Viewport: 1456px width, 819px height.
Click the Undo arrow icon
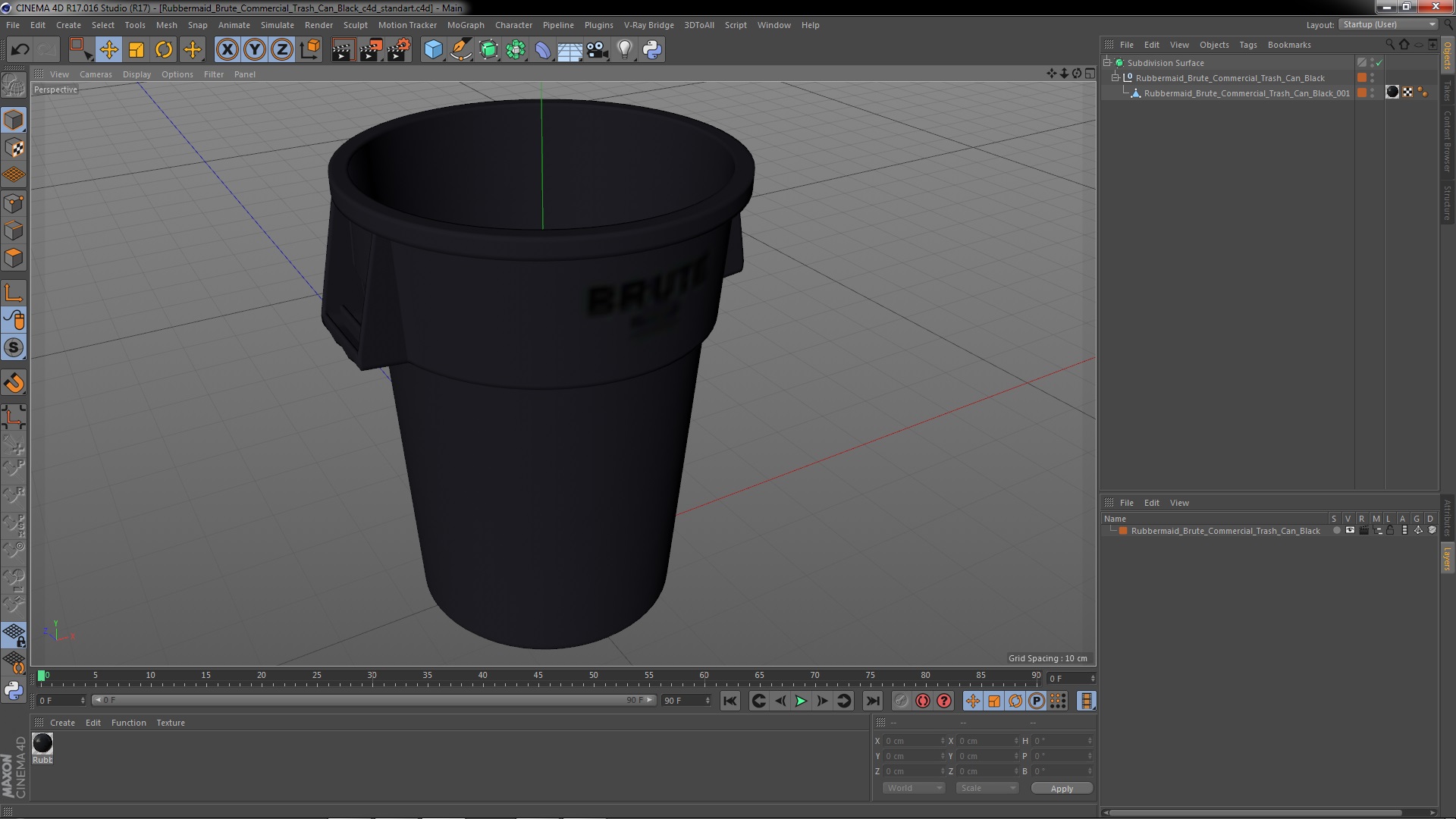pyautogui.click(x=20, y=50)
